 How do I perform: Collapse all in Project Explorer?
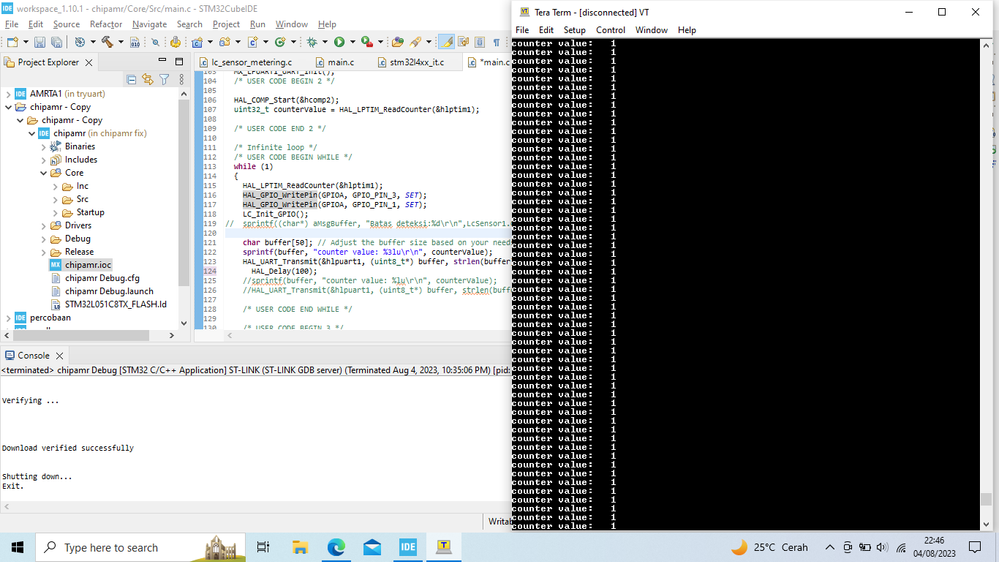pos(131,80)
